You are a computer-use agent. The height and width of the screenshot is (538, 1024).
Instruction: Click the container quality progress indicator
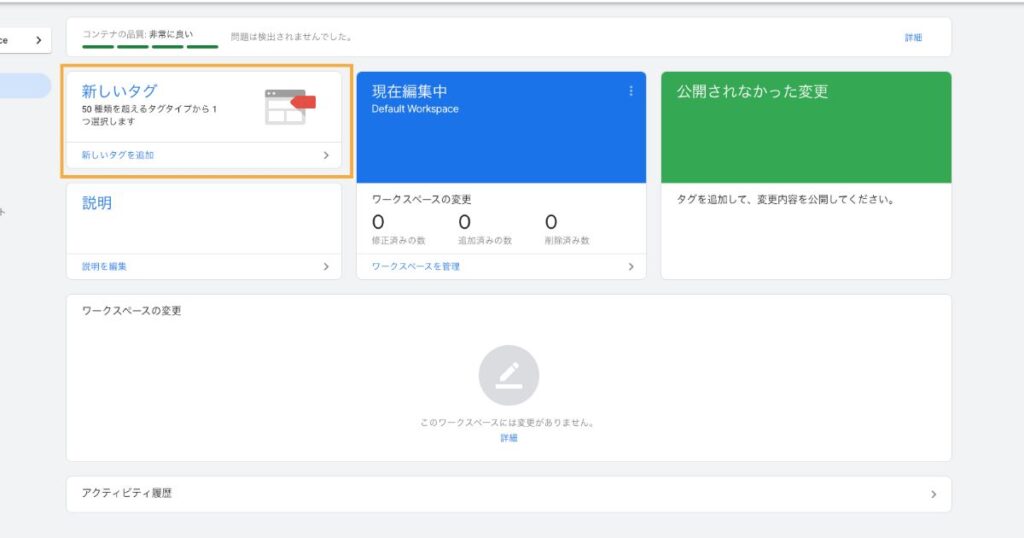tap(150, 47)
